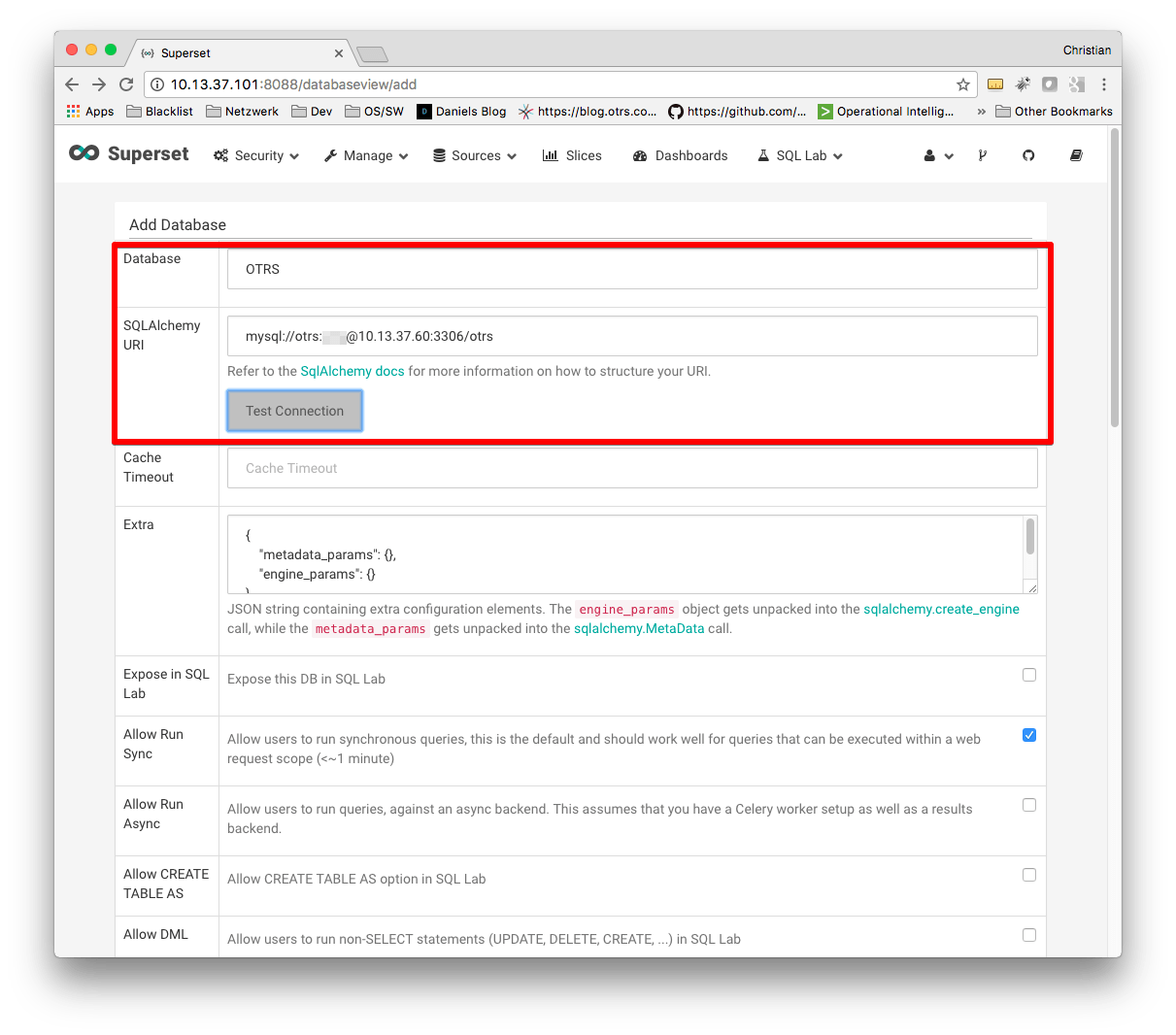1176x1035 pixels.
Task: Click the Extra textarea scrollbar
Action: 1030,536
